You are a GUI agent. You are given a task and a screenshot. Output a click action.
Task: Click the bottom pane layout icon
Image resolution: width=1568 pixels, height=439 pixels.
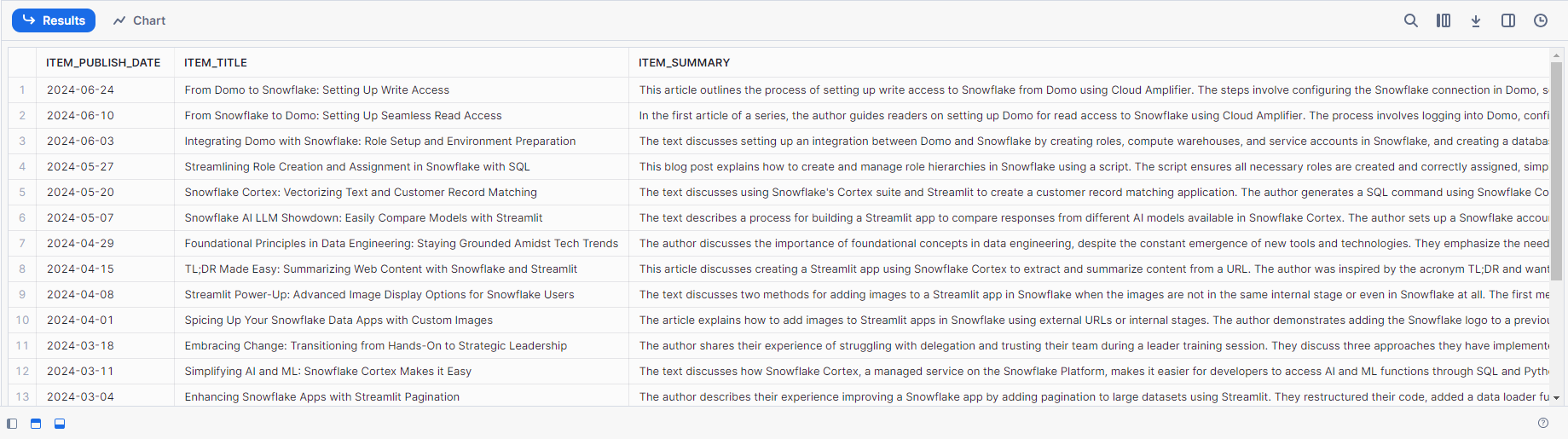point(60,424)
